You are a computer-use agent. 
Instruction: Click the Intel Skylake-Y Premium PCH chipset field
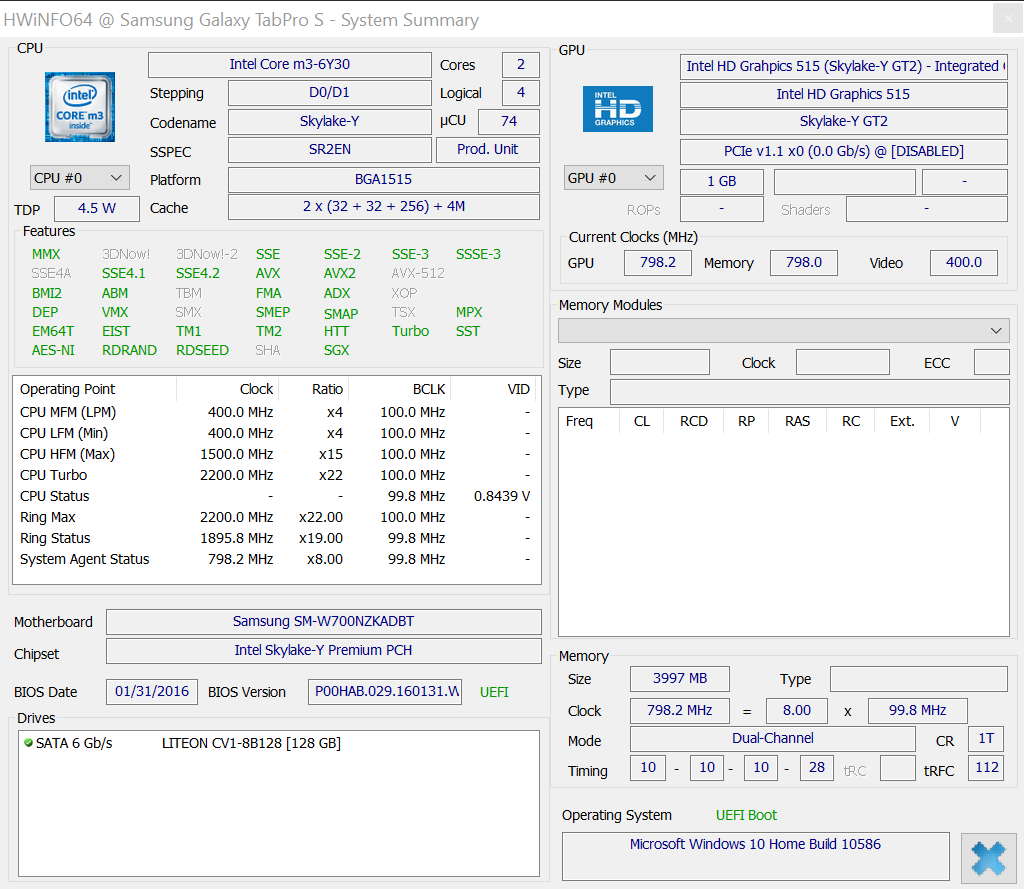(323, 650)
